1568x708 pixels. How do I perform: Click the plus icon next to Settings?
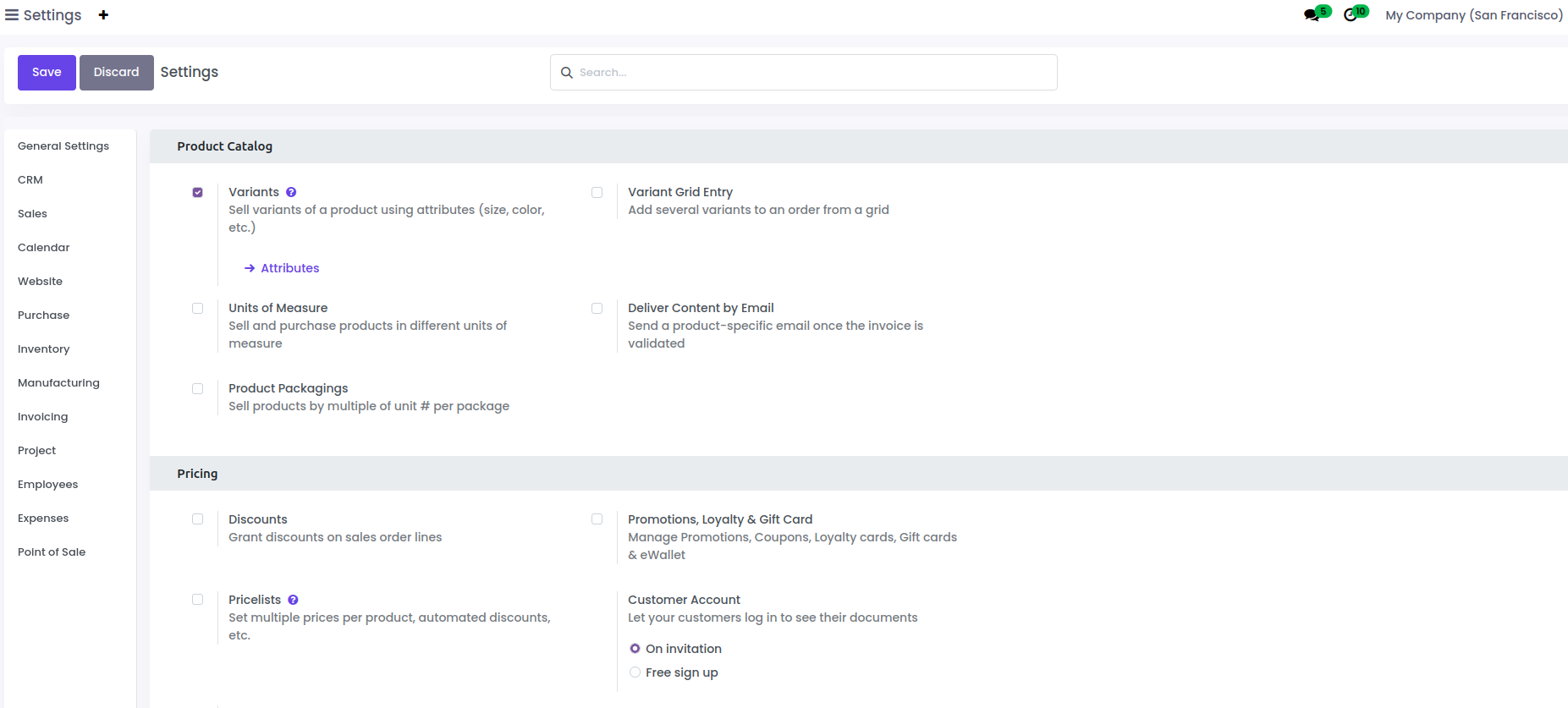103,15
